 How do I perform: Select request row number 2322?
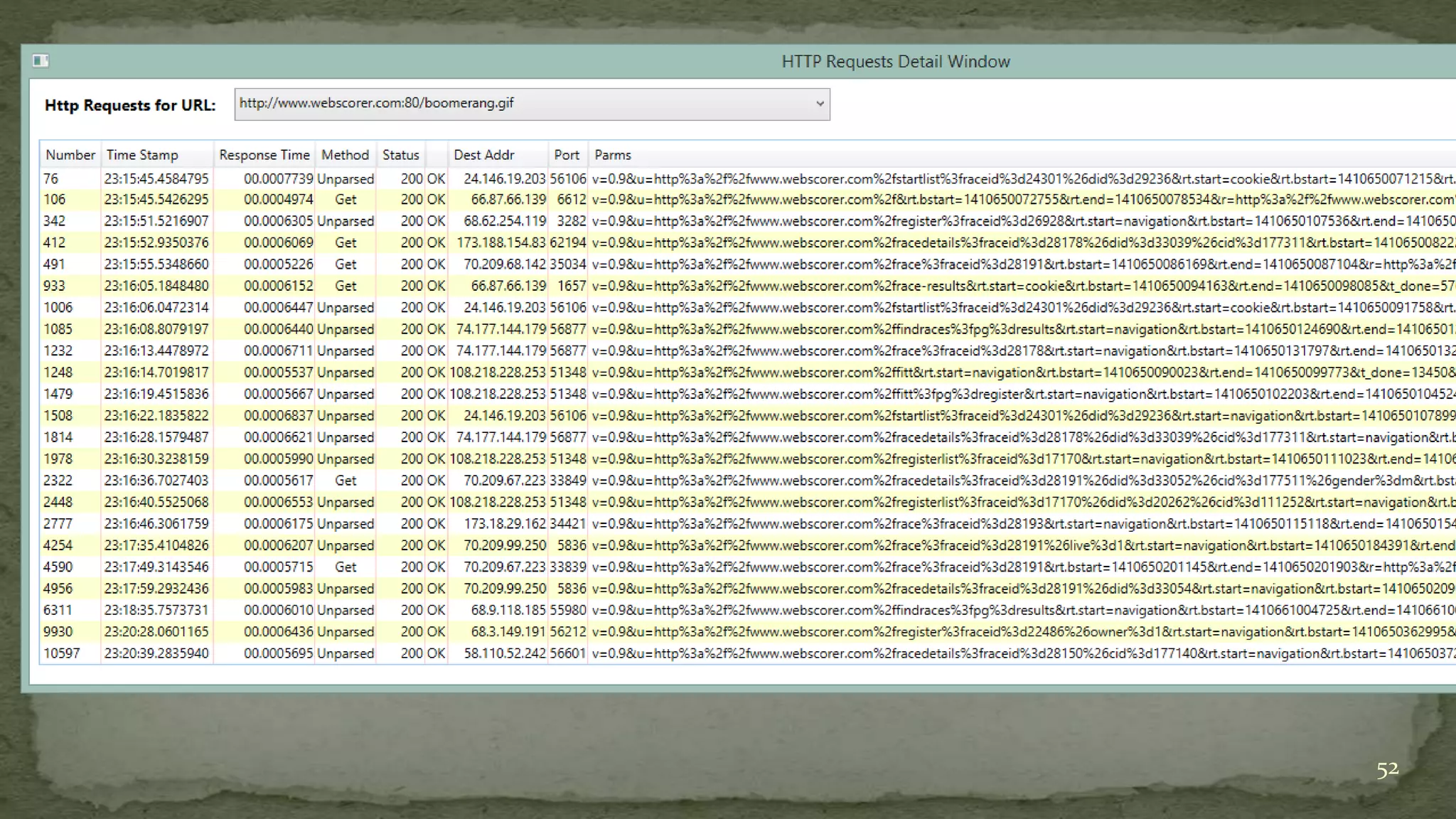point(58,481)
